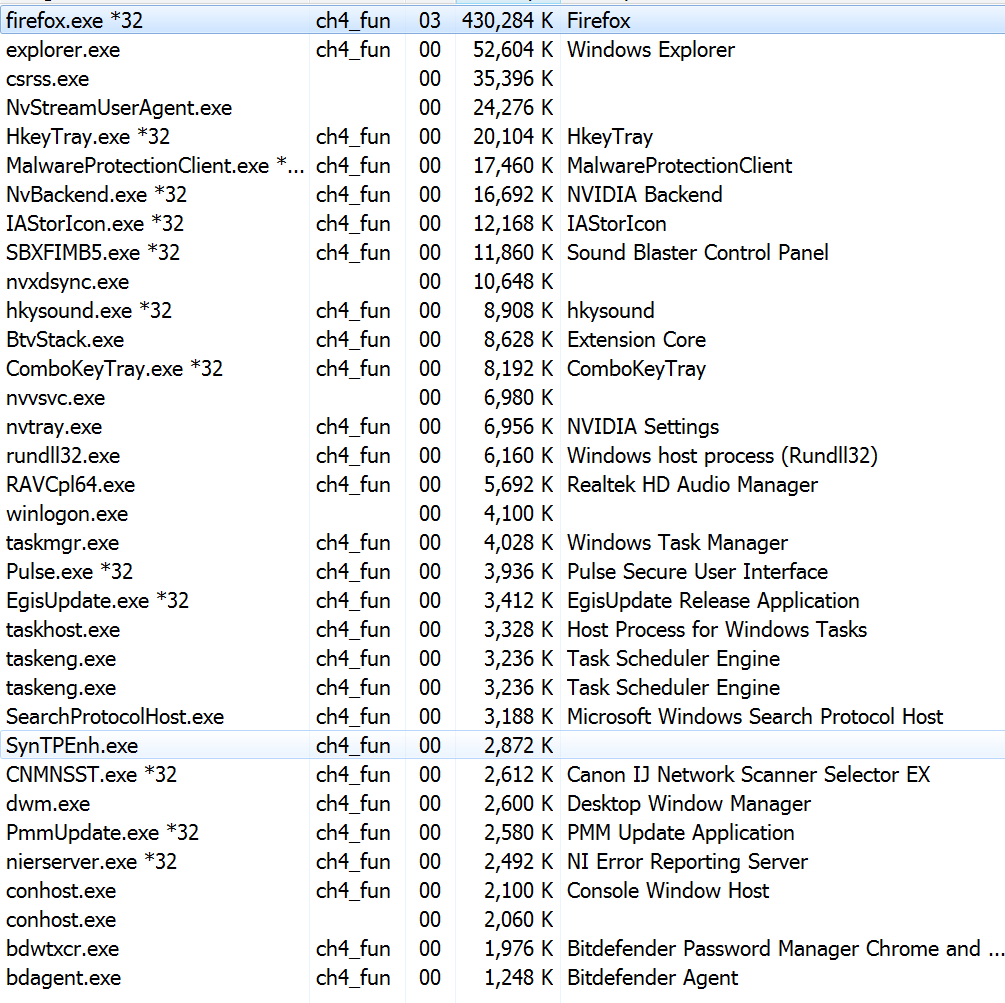This screenshot has width=1005, height=1003.
Task: Select ComboKeyTray.exe *32 process name
Action: (x=114, y=369)
